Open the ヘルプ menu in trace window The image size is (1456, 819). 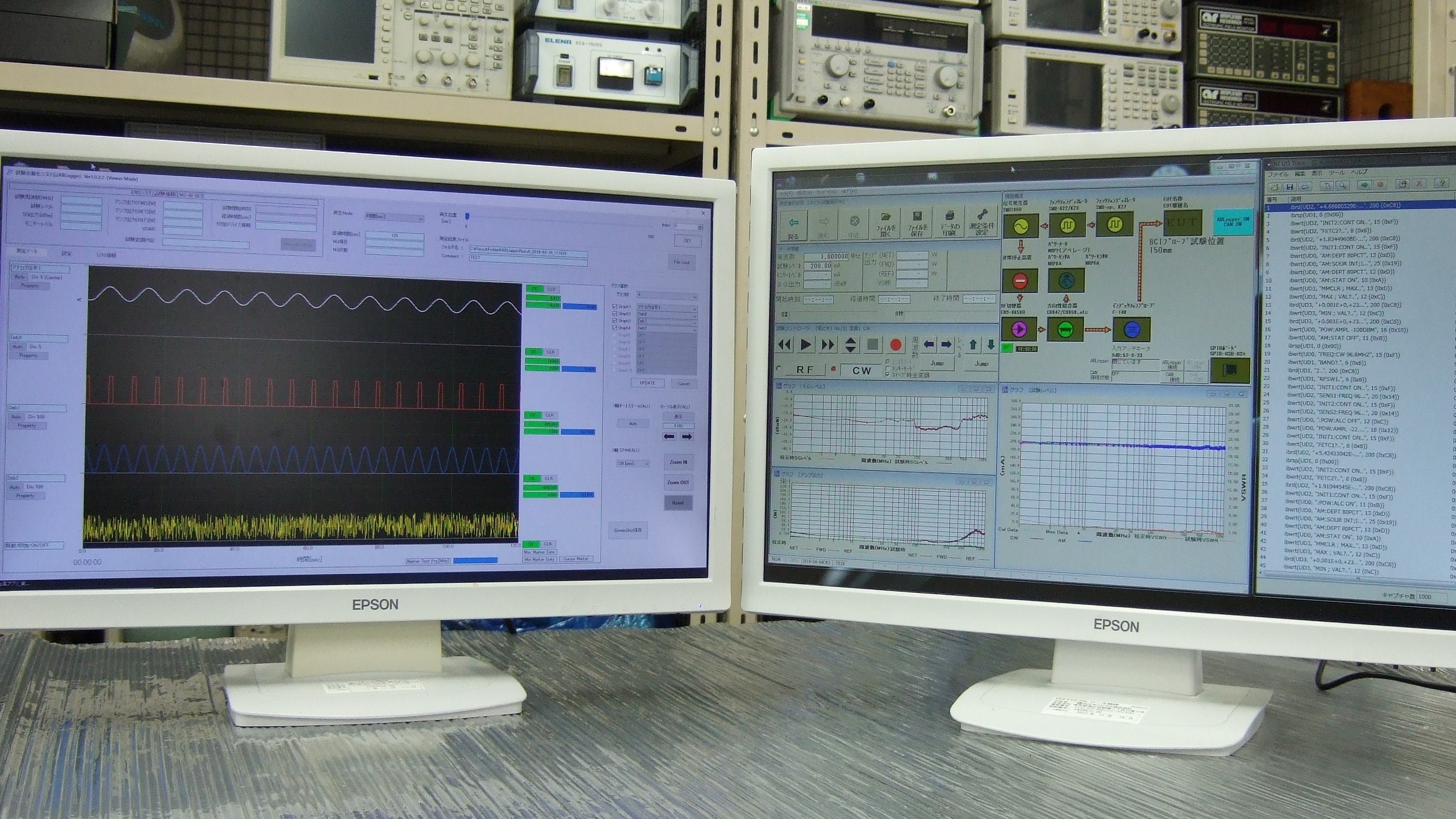coord(1359,172)
